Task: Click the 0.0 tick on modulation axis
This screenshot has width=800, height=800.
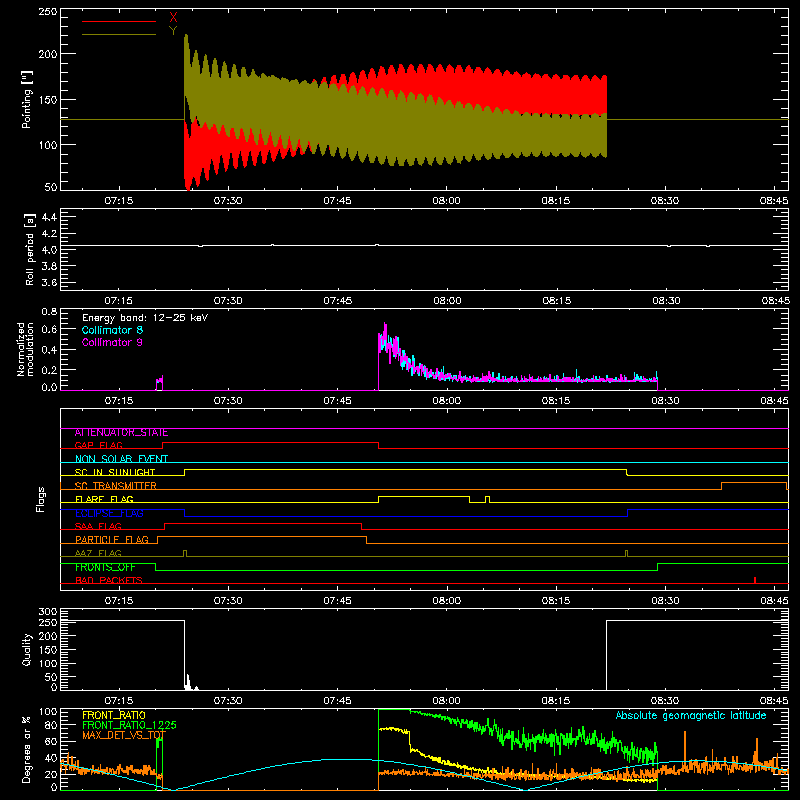Action: 49,387
